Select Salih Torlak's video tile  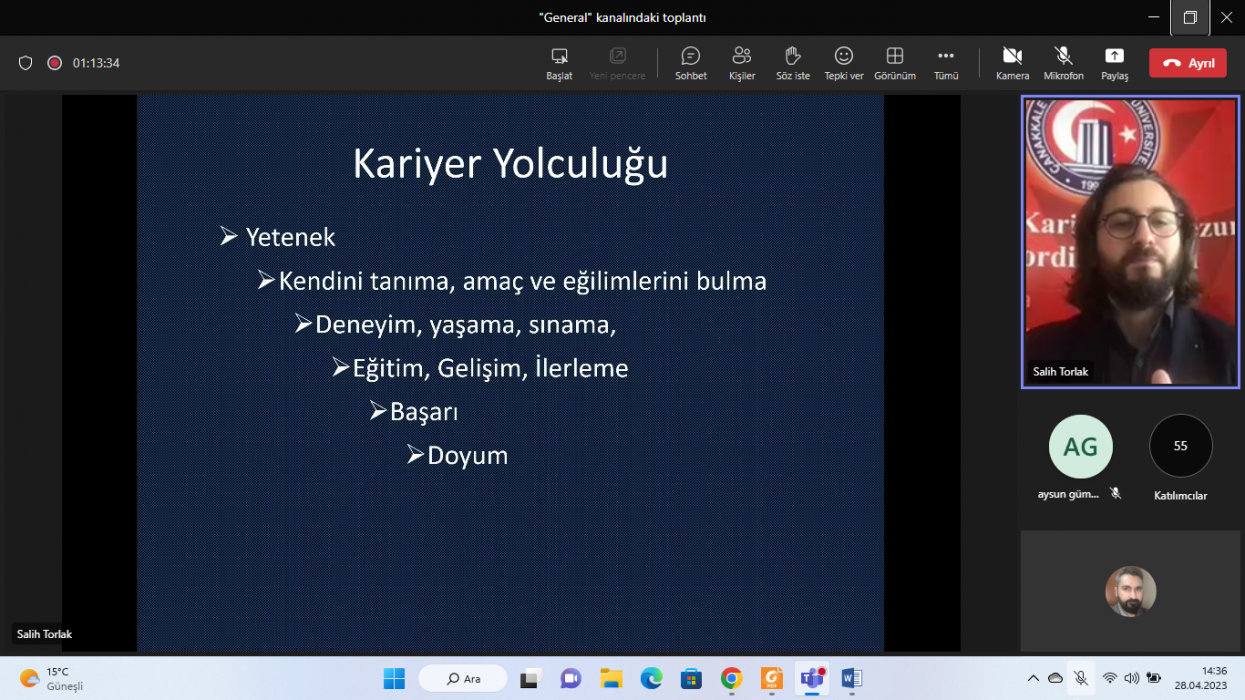pos(1130,242)
